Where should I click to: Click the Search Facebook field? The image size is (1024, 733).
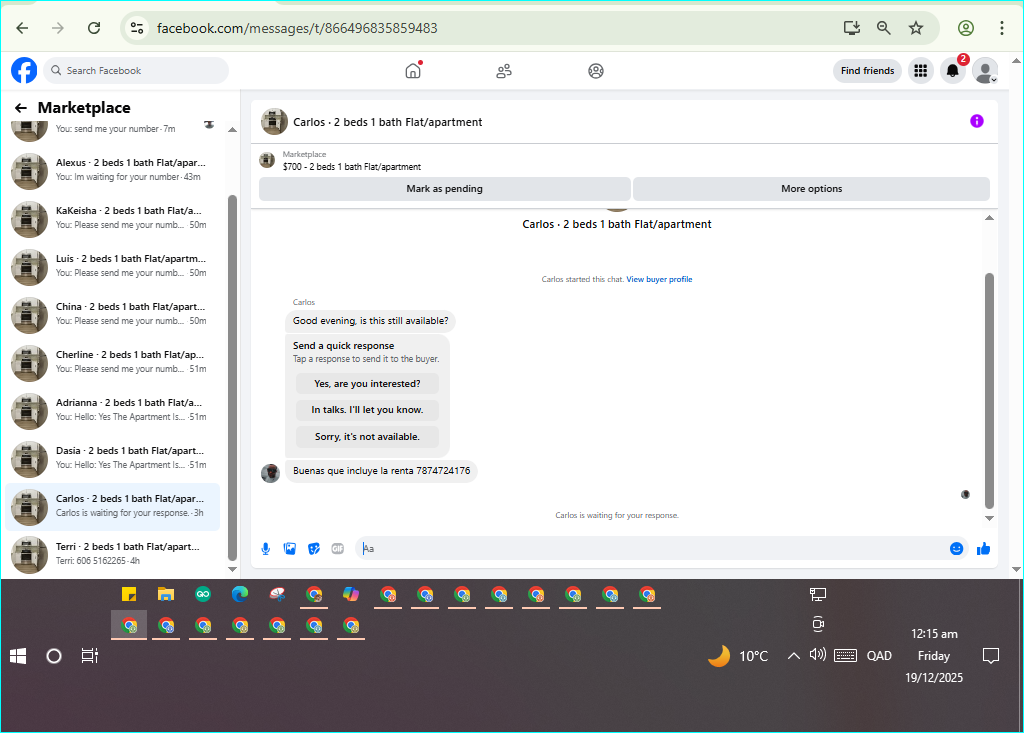[136, 71]
